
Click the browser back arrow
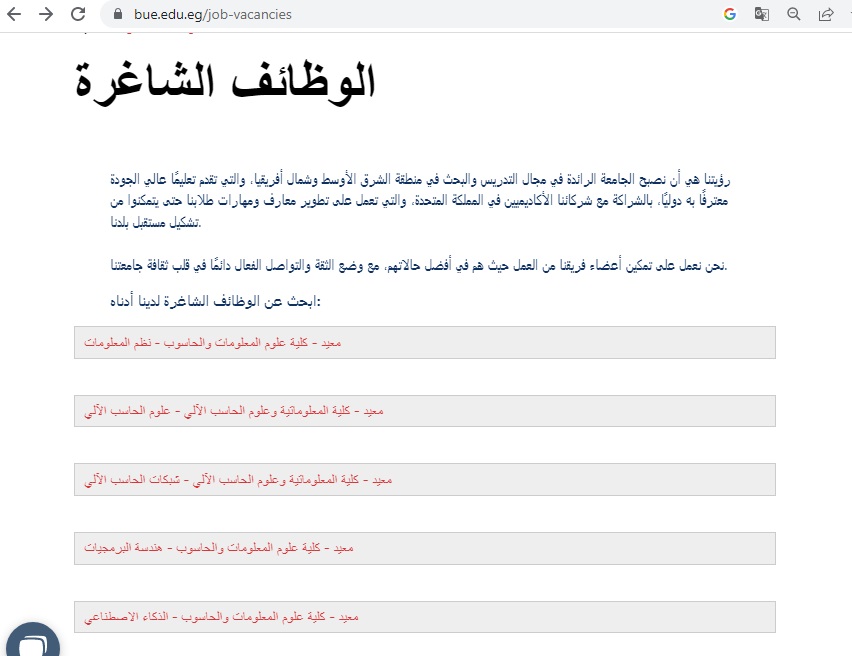click(x=14, y=15)
